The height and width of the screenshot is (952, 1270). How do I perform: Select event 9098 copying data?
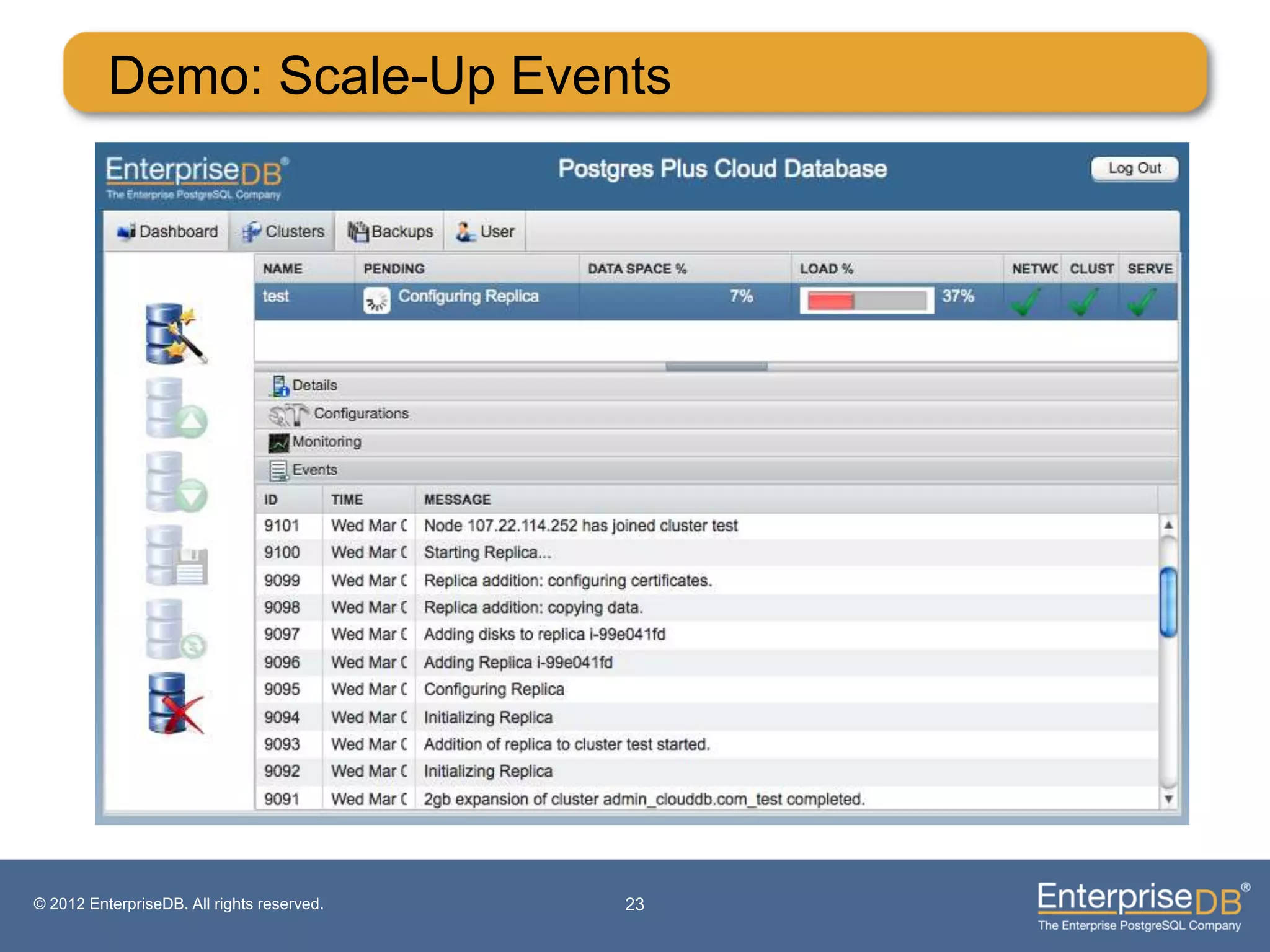[707, 608]
